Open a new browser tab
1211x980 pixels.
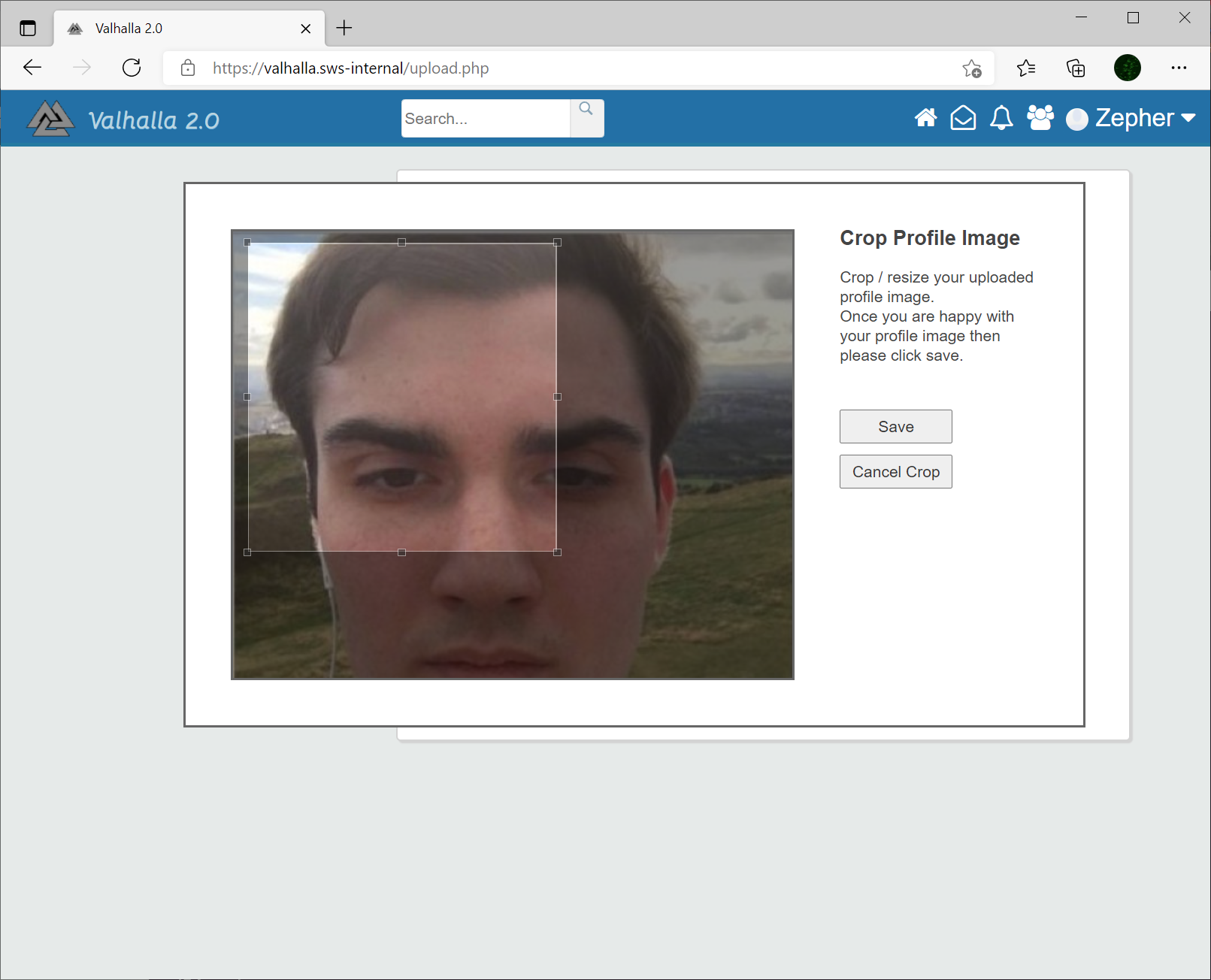(344, 28)
